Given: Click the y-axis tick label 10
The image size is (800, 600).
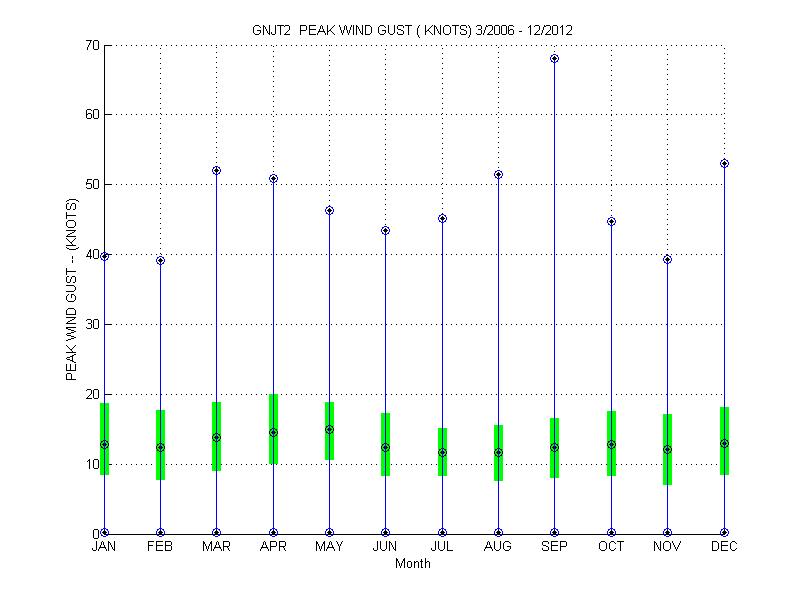Looking at the screenshot, I should [92, 464].
